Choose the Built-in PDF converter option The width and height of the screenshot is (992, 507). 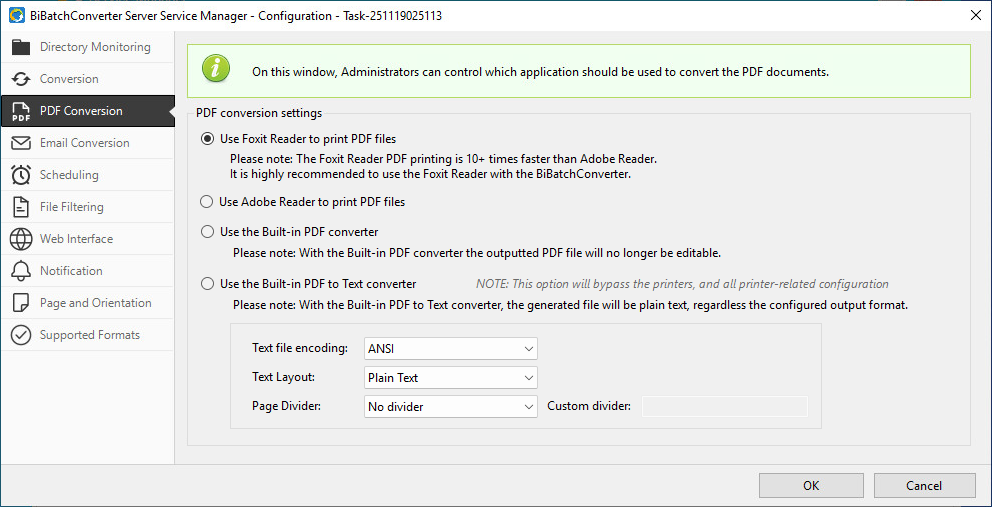pos(207,232)
